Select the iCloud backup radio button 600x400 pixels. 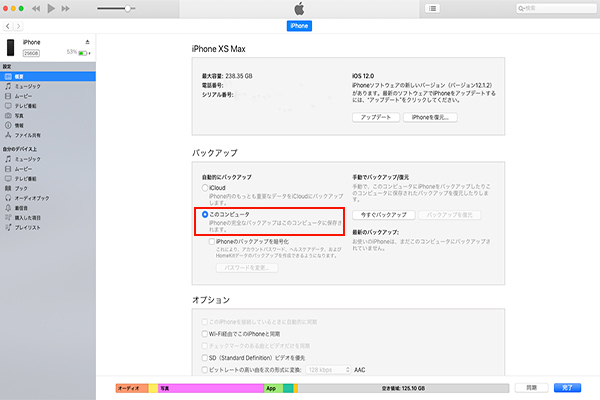205,188
